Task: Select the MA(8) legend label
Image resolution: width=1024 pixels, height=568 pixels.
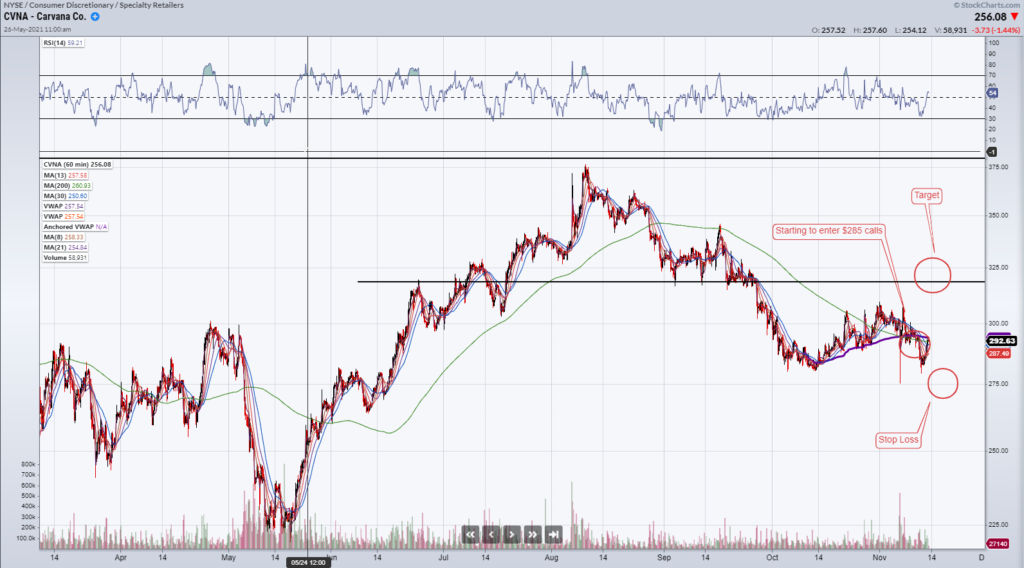Action: click(65, 237)
